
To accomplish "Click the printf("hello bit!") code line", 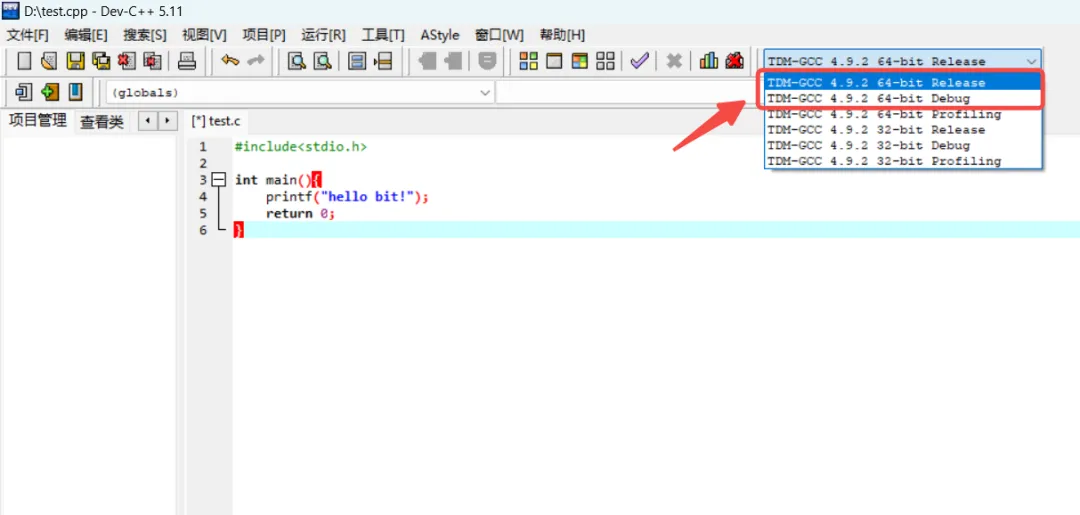I will pyautogui.click(x=348, y=197).
